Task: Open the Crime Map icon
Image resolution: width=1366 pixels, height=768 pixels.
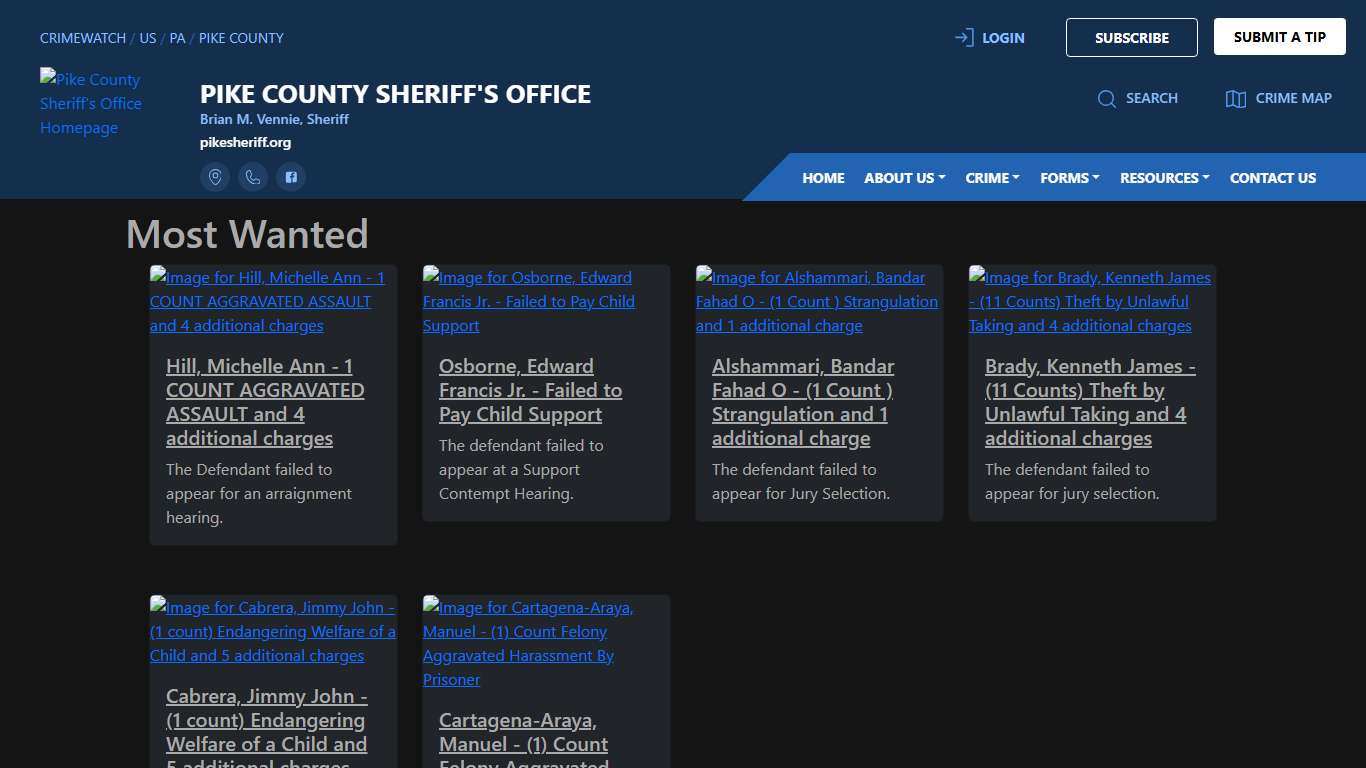Action: click(x=1237, y=98)
